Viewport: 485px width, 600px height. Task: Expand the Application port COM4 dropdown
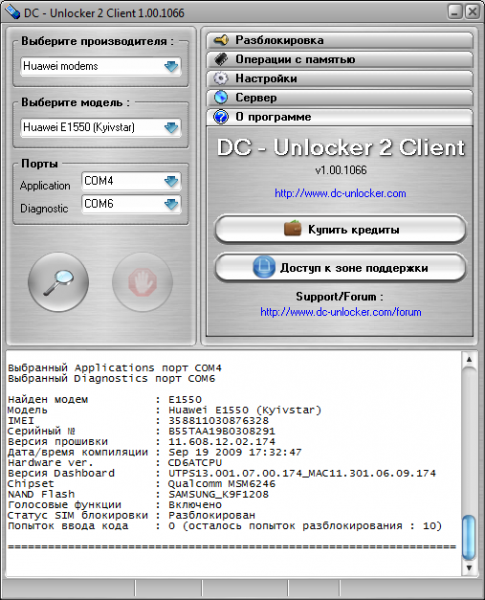[x=131, y=181]
